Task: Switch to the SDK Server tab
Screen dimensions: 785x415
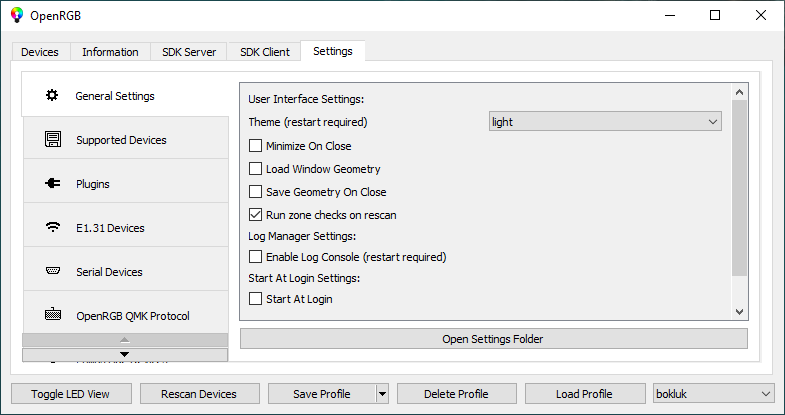Action: click(x=189, y=52)
